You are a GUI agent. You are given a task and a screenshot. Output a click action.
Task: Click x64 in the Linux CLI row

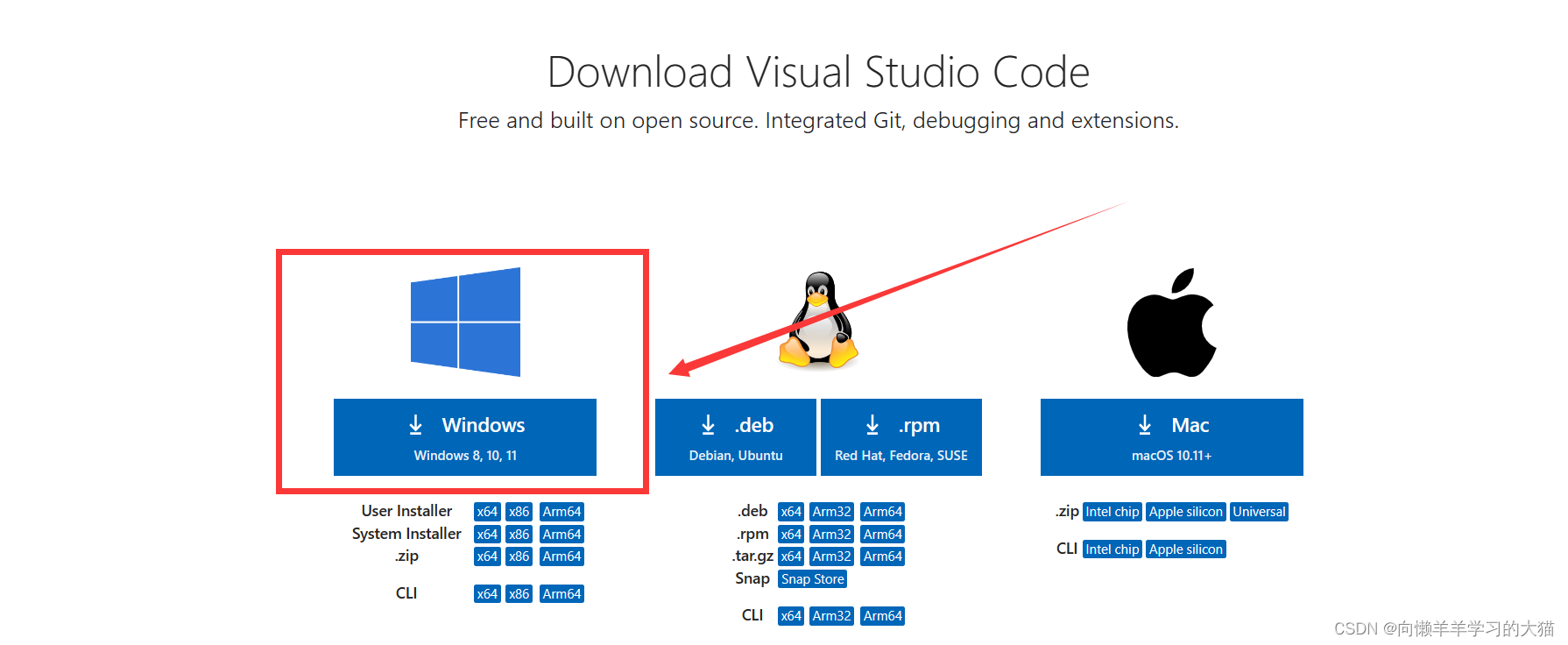(791, 616)
